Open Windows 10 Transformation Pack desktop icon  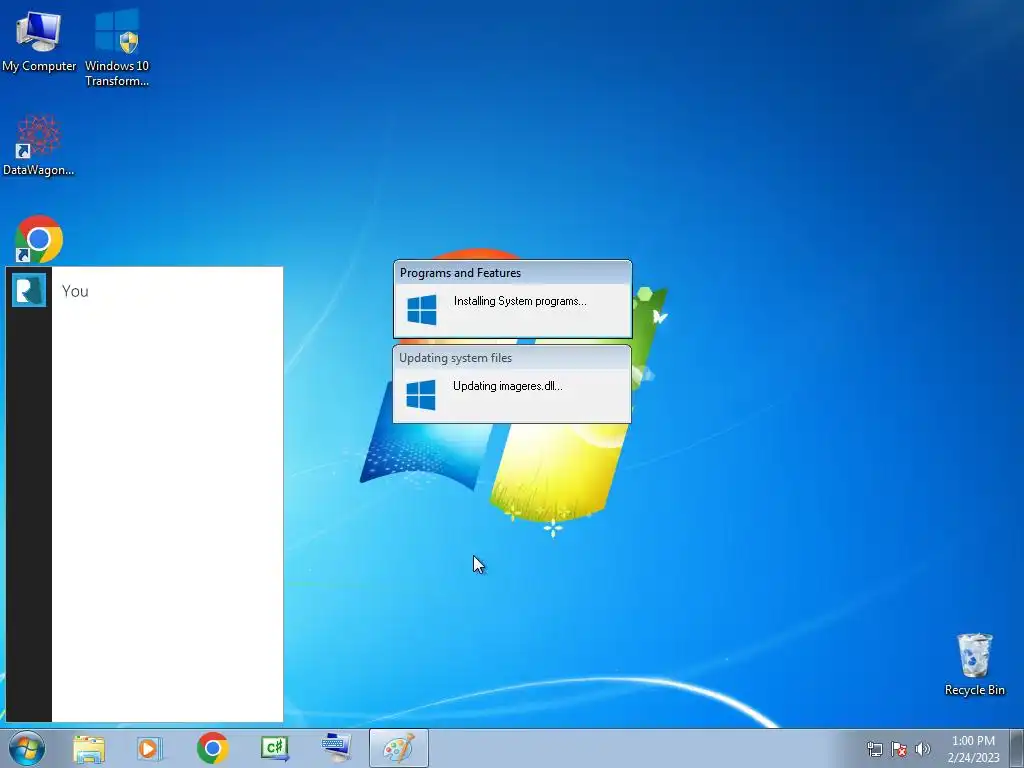click(x=117, y=48)
